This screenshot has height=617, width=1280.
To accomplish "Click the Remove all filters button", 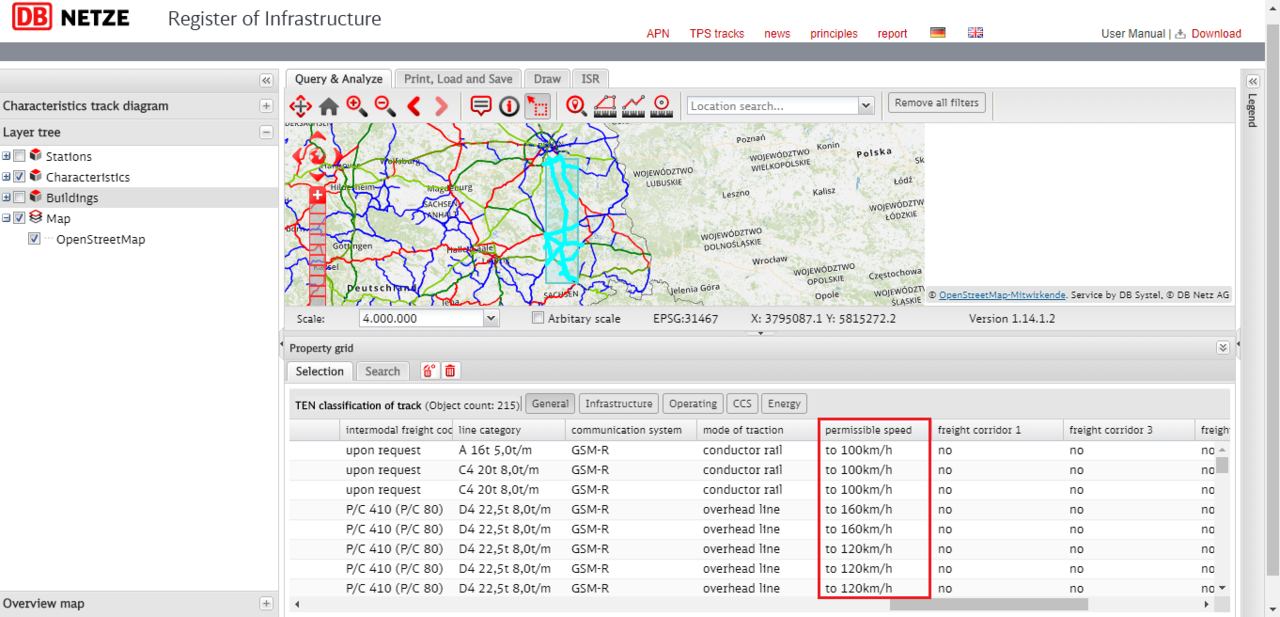I will point(937,103).
